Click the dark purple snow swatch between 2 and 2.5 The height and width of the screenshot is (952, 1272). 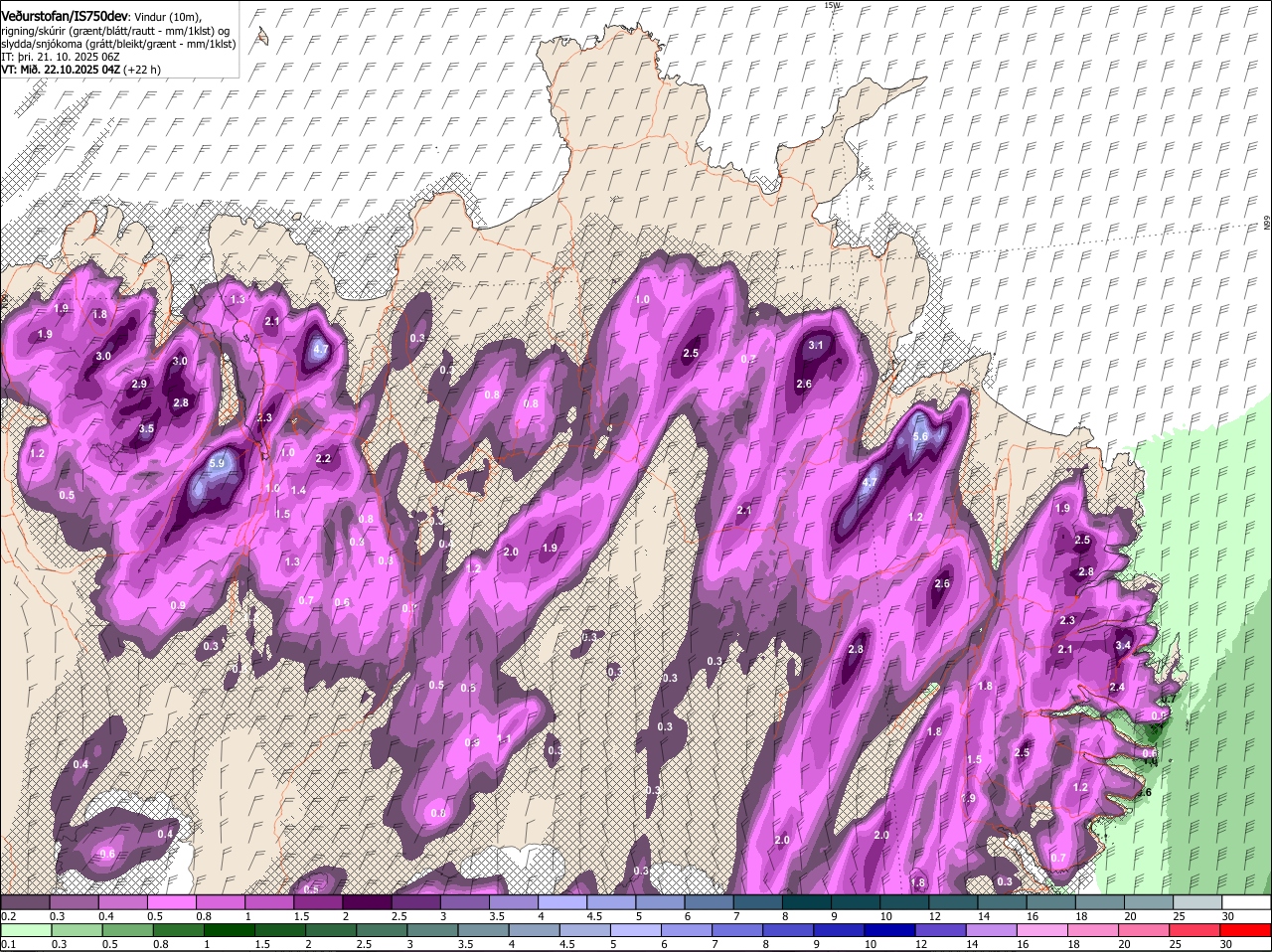point(367,902)
